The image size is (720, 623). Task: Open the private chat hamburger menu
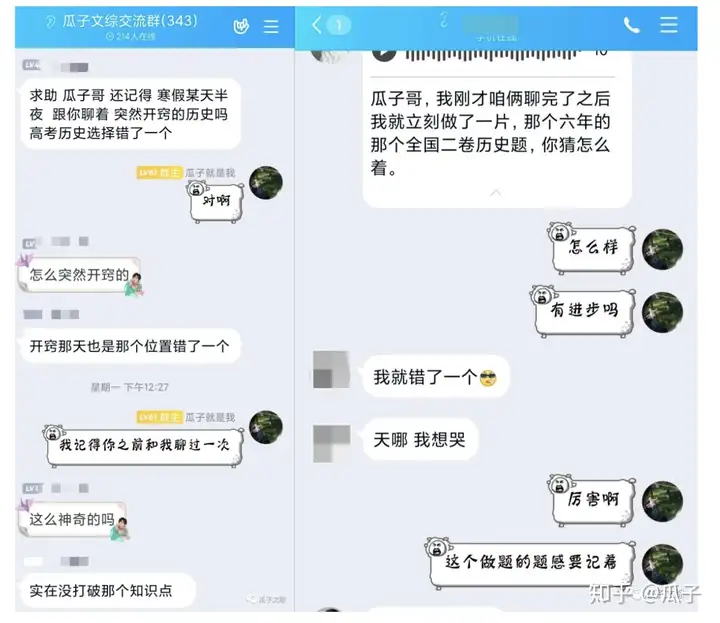[x=669, y=25]
